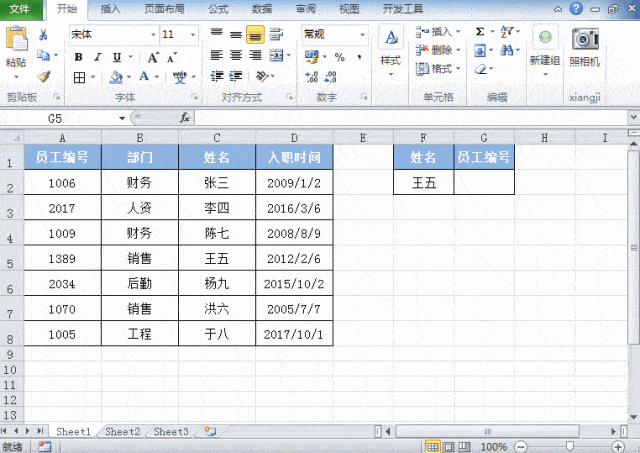Increase decimal places

pyautogui.click(x=311, y=77)
